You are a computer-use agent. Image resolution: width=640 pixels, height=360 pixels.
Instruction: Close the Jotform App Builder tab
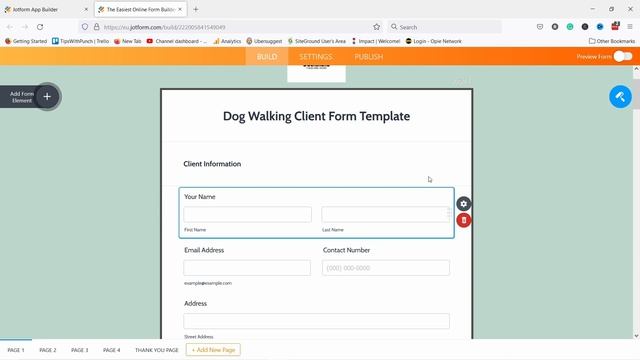pyautogui.click(x=86, y=9)
